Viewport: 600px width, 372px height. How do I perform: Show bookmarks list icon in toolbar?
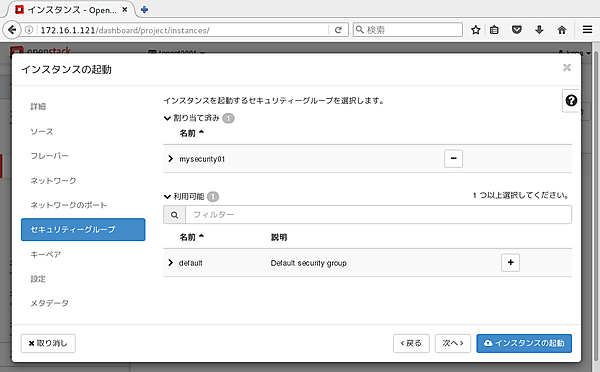click(494, 30)
